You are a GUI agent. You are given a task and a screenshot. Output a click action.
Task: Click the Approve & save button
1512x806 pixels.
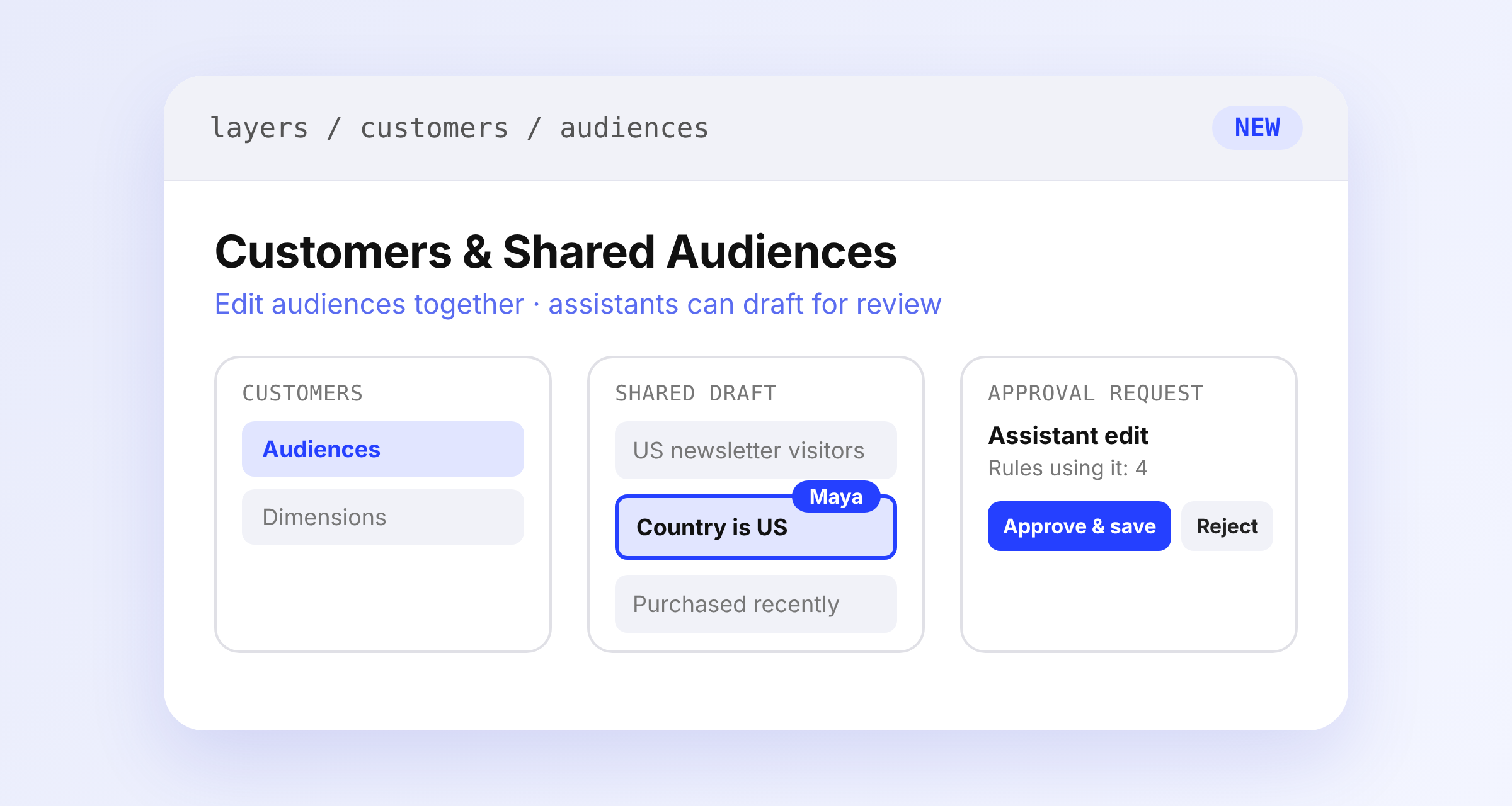click(x=1079, y=526)
